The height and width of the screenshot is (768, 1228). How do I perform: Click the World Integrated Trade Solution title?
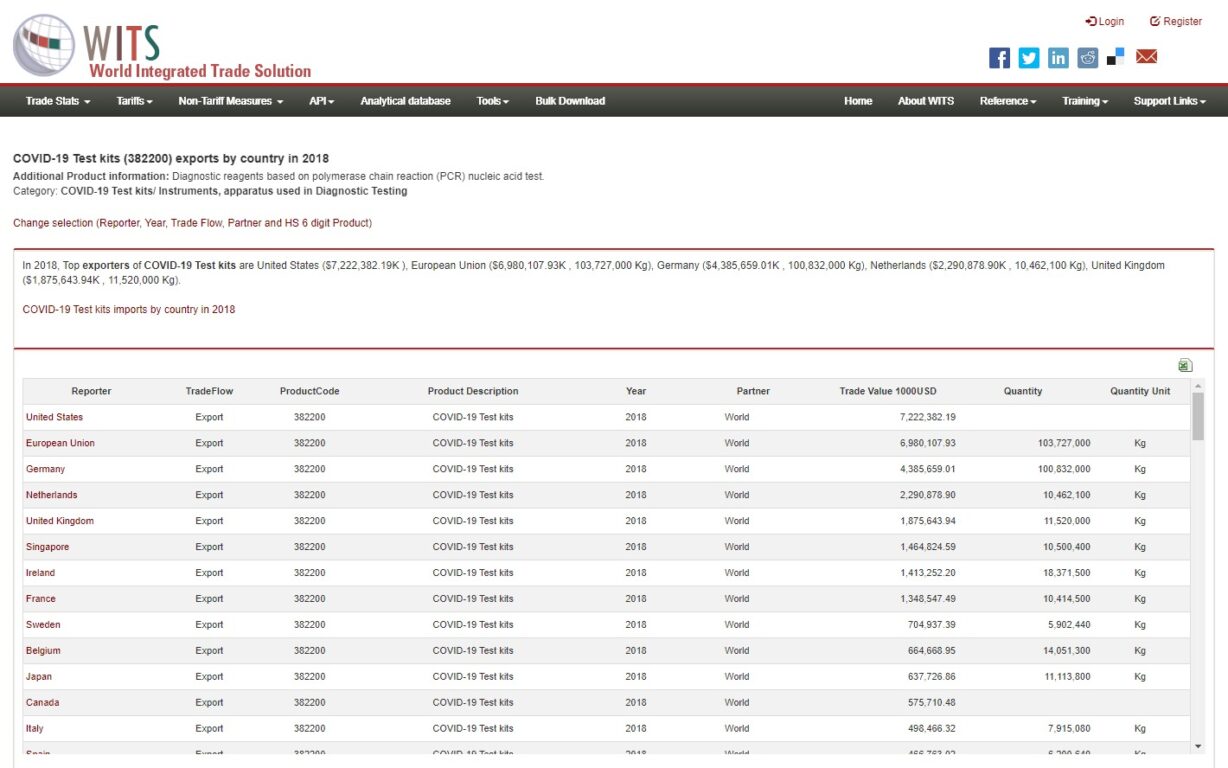click(200, 71)
